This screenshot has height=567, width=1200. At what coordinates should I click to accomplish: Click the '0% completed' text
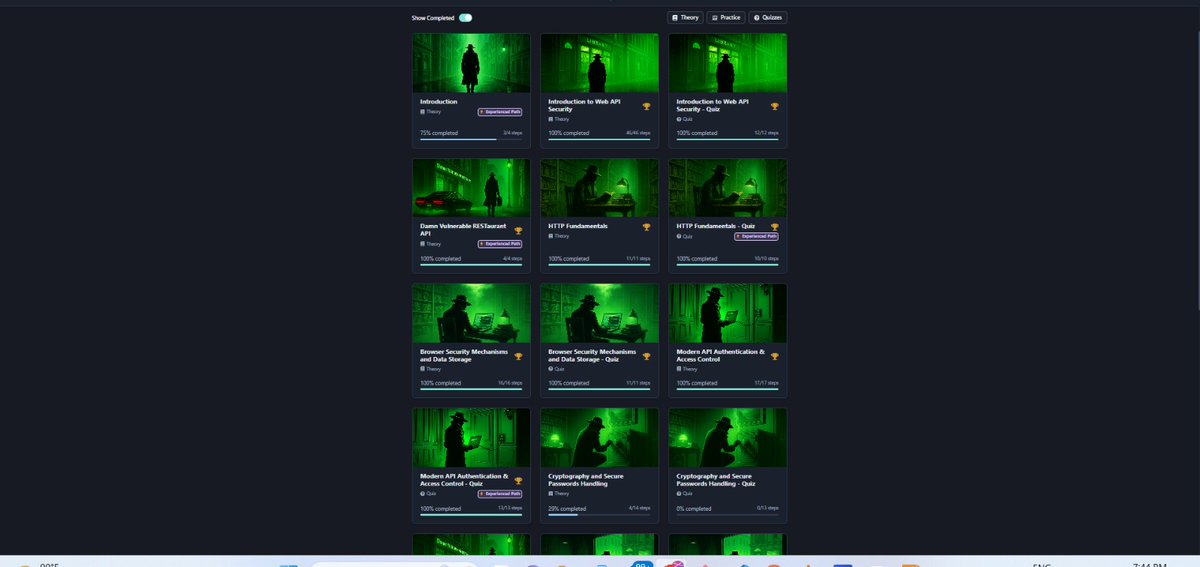(x=694, y=508)
